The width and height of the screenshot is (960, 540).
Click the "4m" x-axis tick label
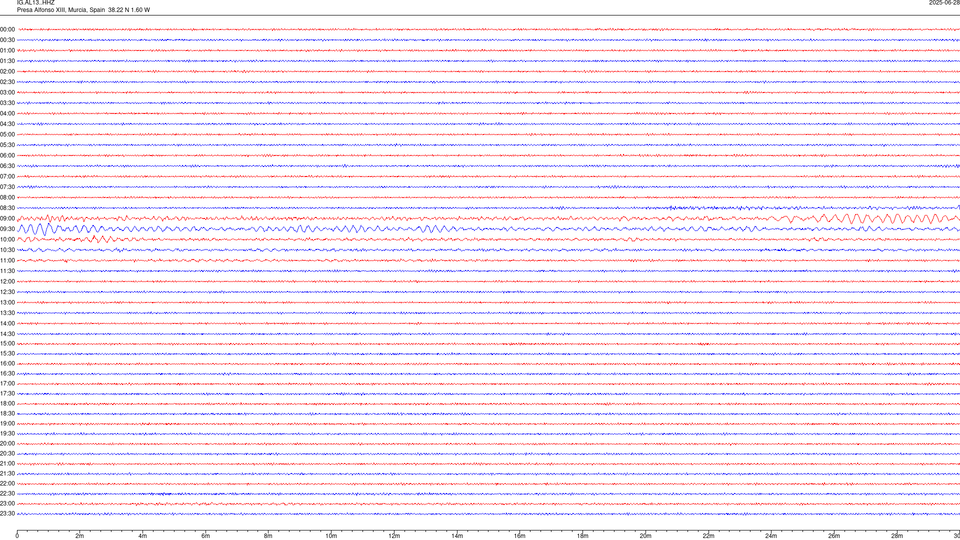pyautogui.click(x=143, y=536)
